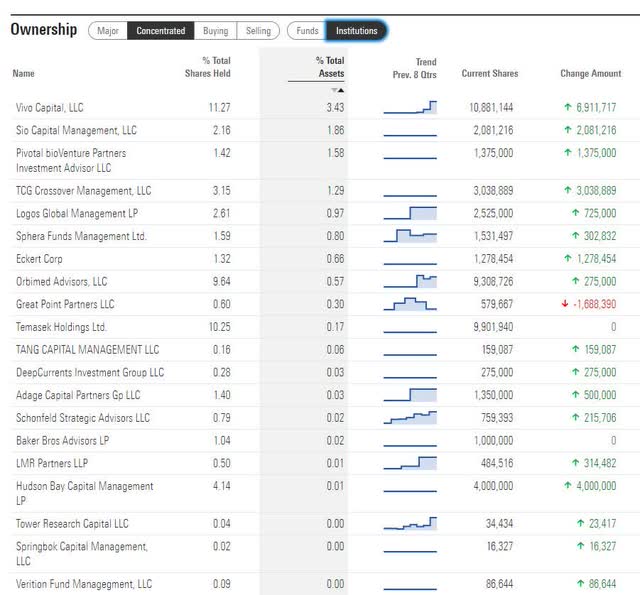640x595 pixels.
Task: Select LMR Partners LLP name
Action: (52, 463)
